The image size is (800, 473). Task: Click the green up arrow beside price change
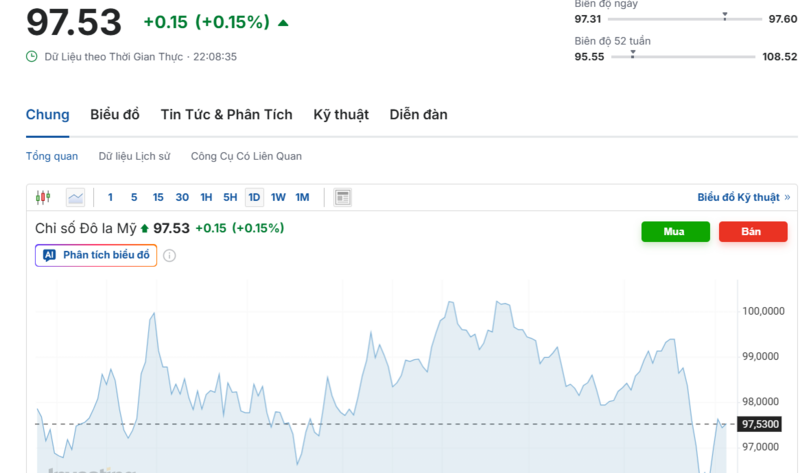284,22
